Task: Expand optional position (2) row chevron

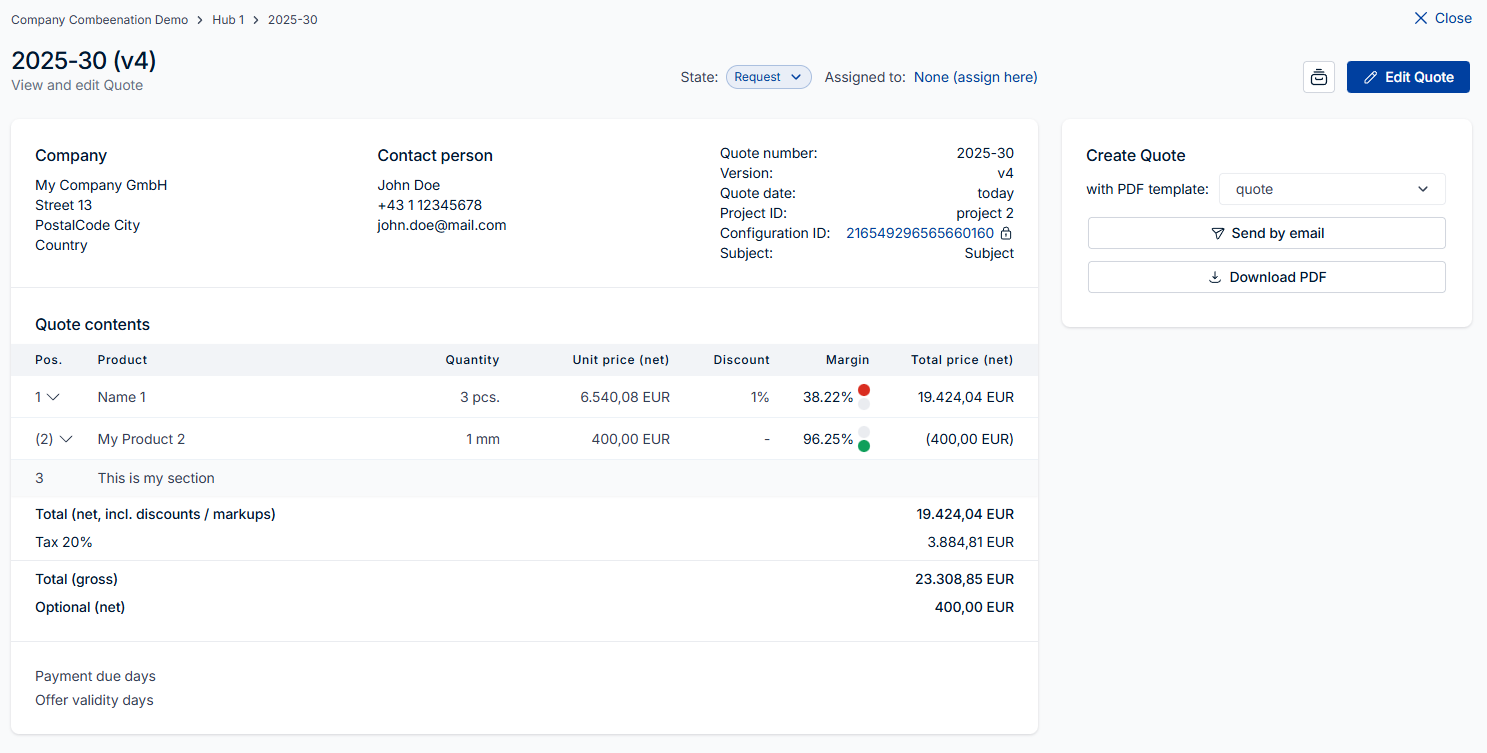Action: tap(66, 439)
